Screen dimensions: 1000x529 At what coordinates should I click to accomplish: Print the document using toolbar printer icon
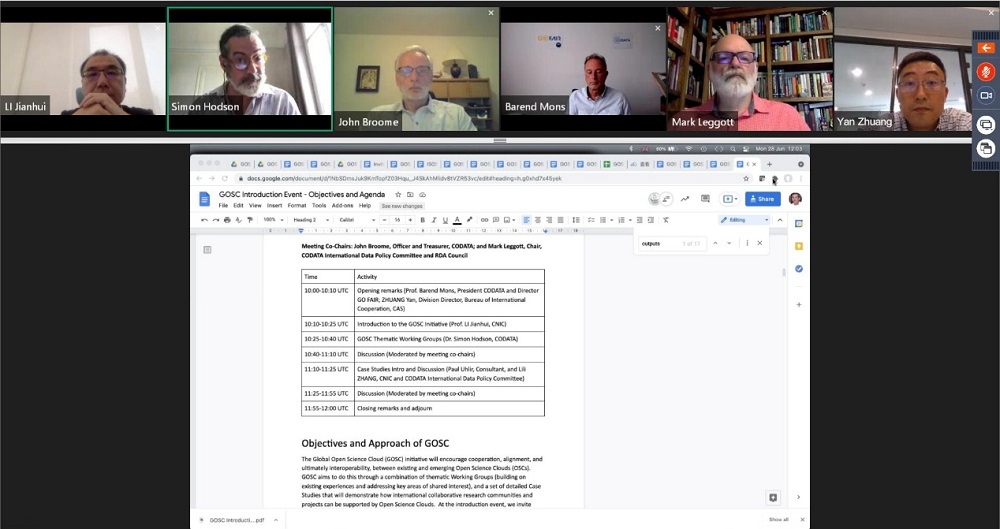click(x=227, y=220)
